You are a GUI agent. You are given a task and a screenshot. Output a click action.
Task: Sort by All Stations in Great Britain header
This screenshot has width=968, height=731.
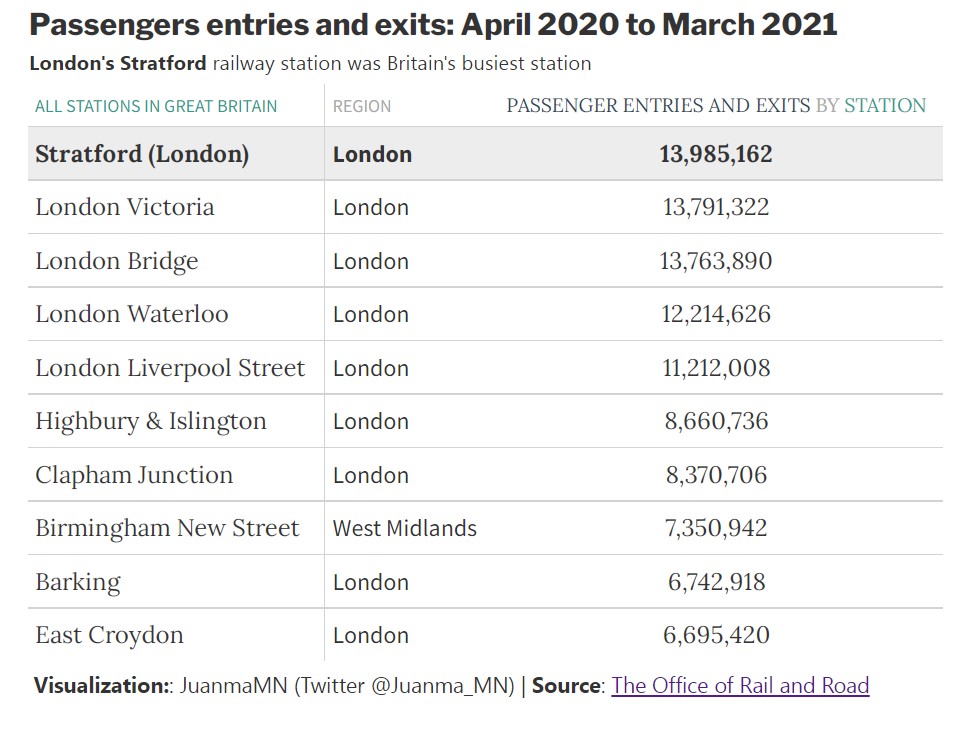click(156, 106)
